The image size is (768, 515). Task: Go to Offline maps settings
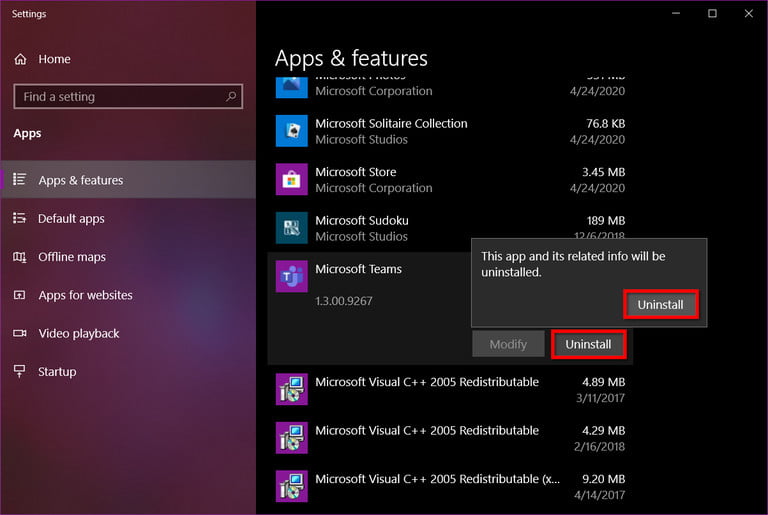(x=128, y=257)
